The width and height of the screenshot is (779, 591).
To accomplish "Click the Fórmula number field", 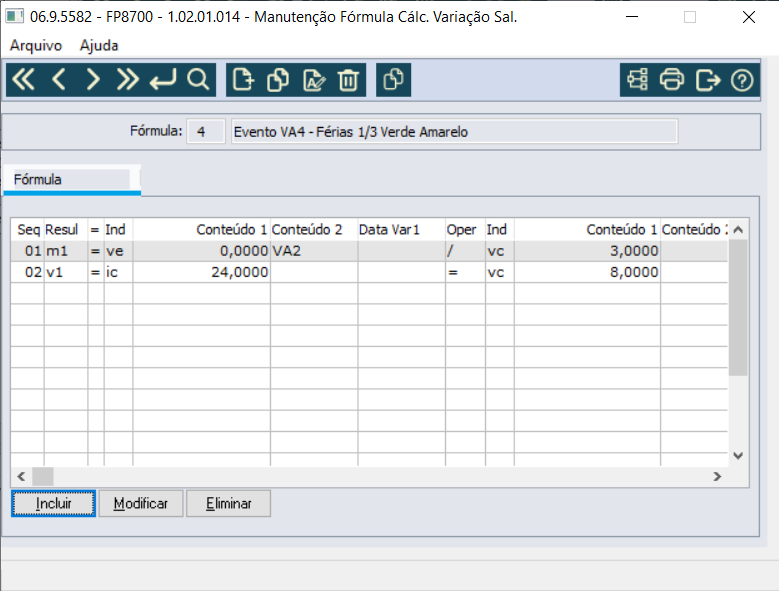I will coord(206,132).
